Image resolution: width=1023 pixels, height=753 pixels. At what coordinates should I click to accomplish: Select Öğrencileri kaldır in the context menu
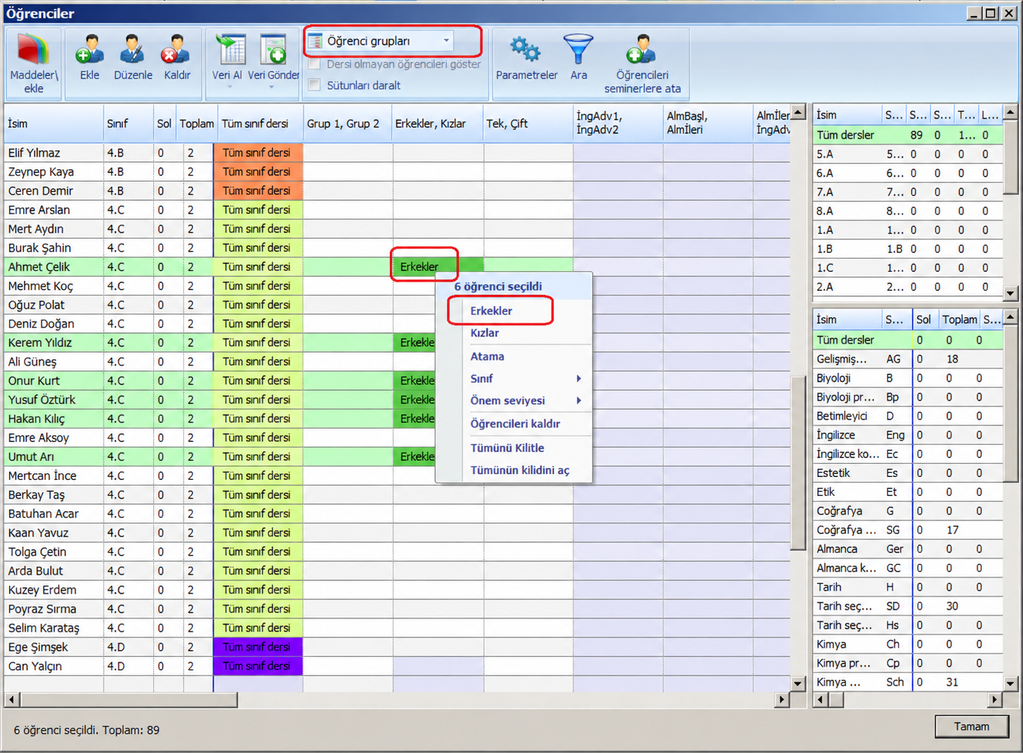(x=515, y=423)
